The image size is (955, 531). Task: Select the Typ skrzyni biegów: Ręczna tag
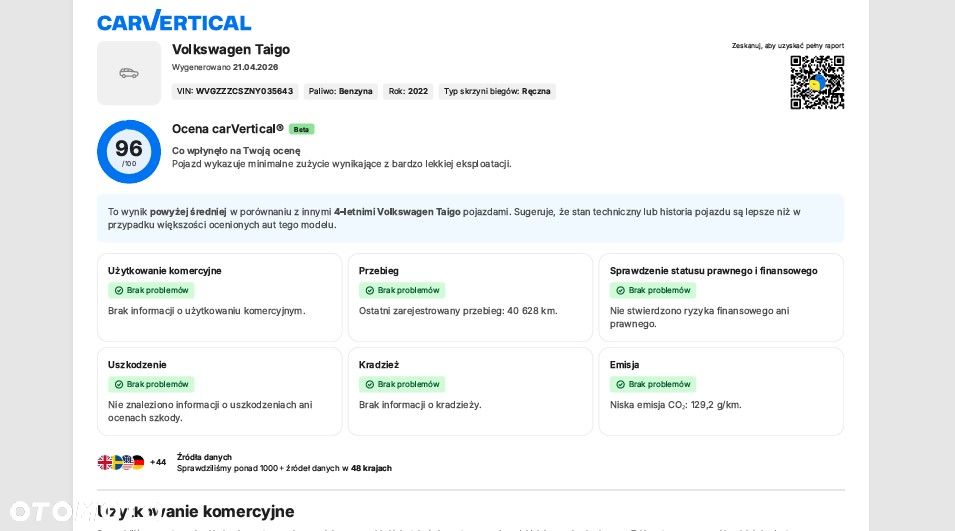tap(497, 91)
